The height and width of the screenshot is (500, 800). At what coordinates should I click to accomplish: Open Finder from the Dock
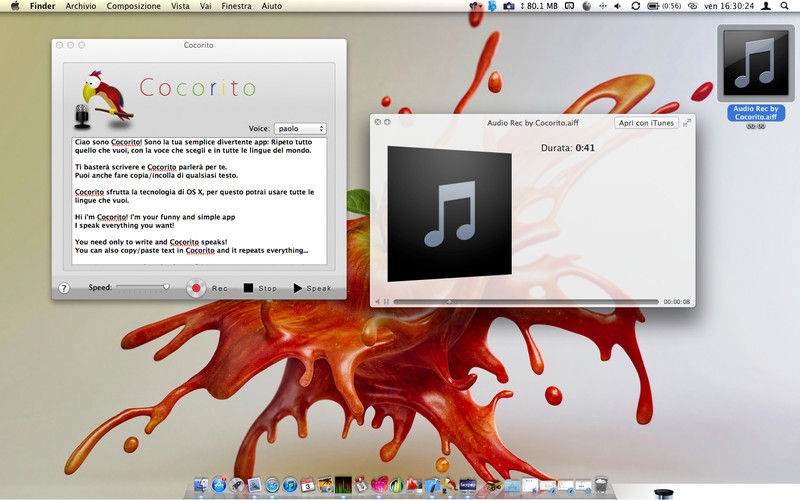(201, 485)
